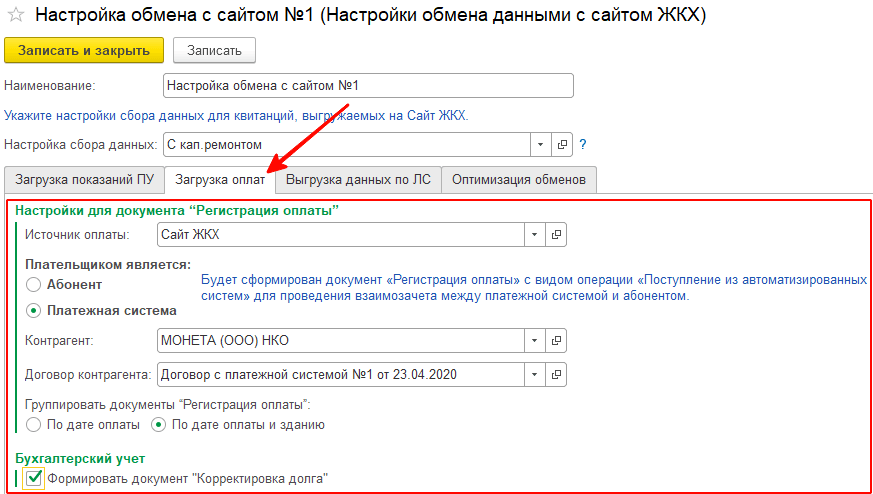The width and height of the screenshot is (873, 494).
Task: Toggle Формировать документ Корректировка долга checkbox
Action: coord(35,479)
